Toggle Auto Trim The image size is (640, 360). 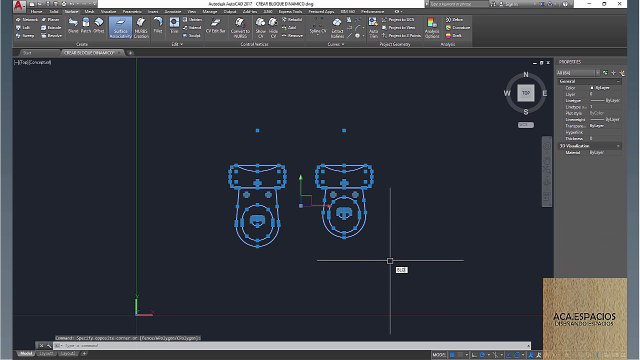pos(373,28)
